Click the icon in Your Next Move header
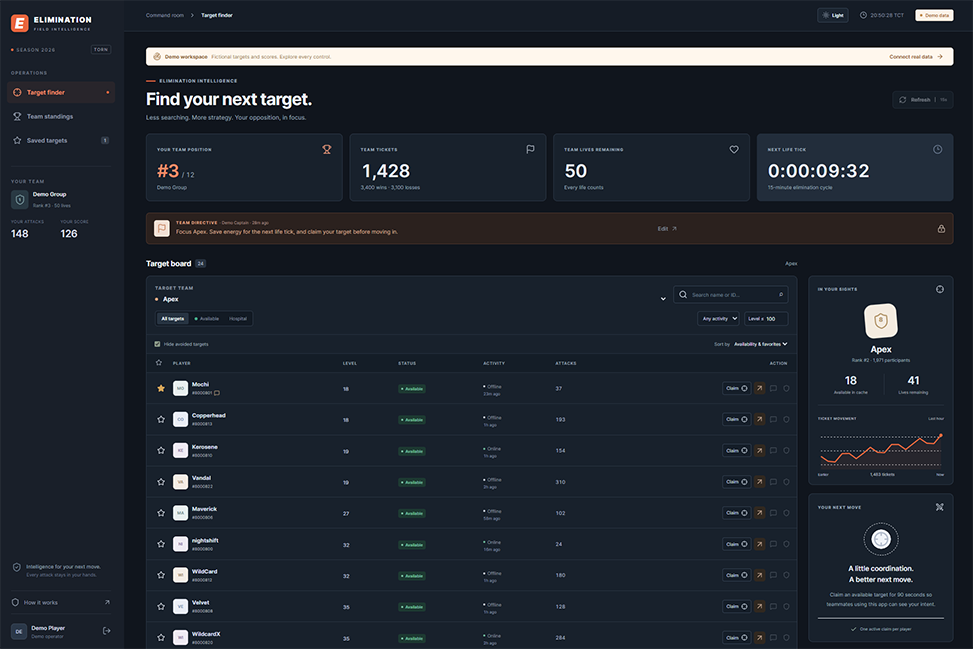This screenshot has height=649, width=973. tap(939, 507)
